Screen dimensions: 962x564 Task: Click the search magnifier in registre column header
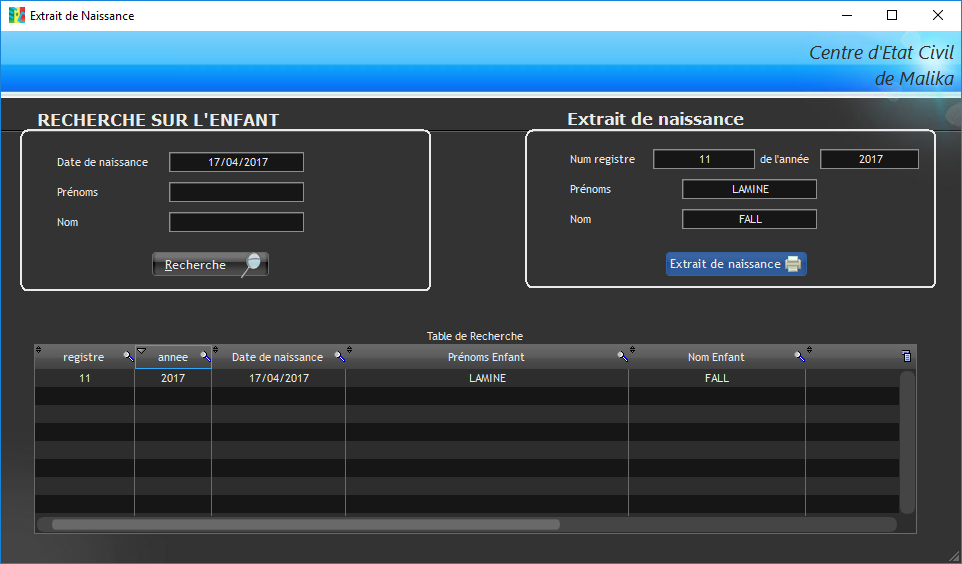pos(128,356)
